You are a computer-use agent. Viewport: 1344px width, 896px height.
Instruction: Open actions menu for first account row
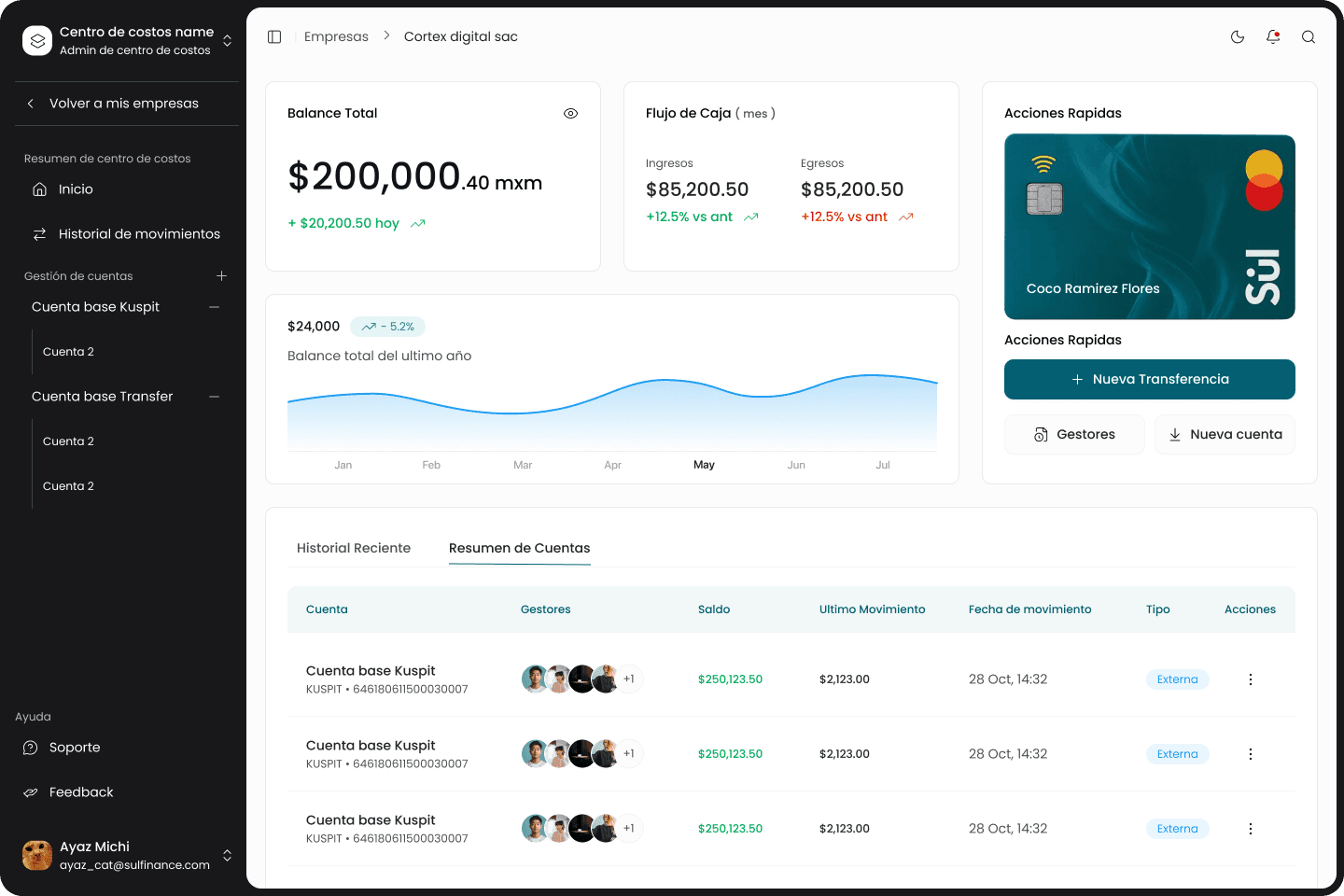coord(1251,679)
